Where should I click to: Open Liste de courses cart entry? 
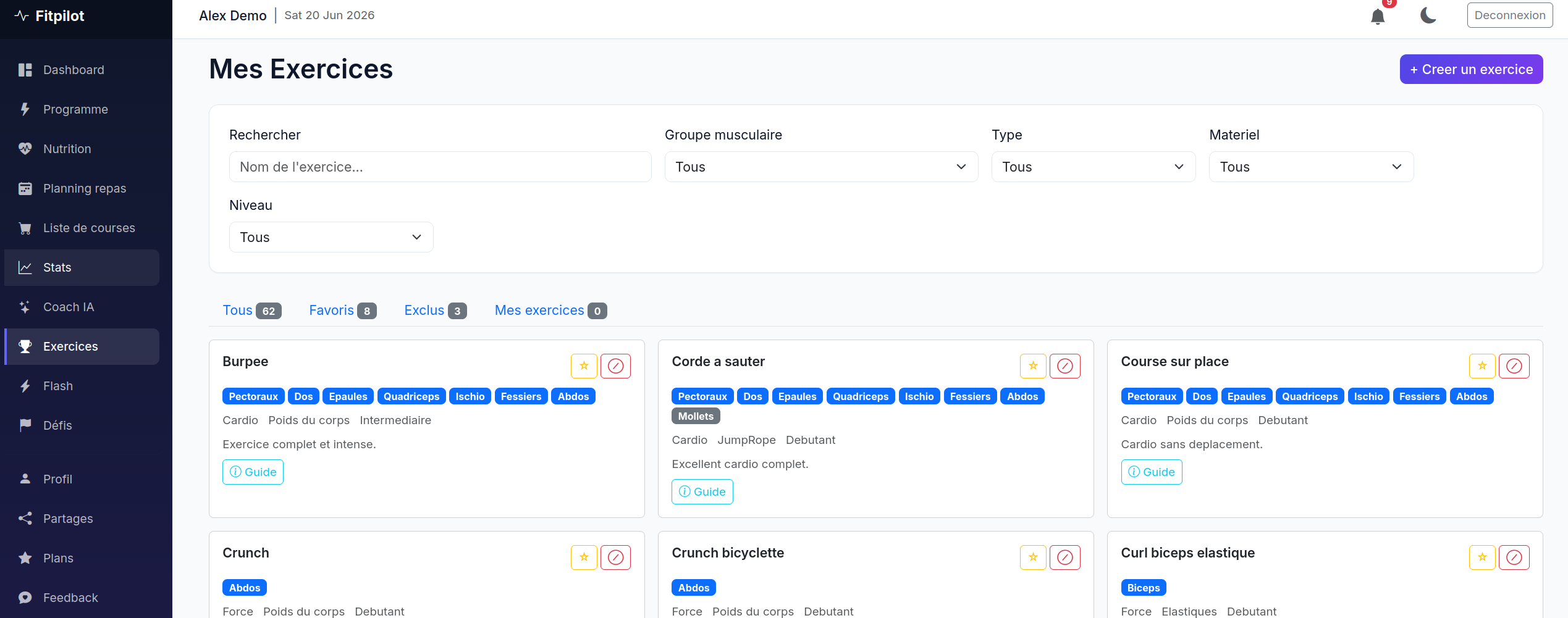click(82, 228)
